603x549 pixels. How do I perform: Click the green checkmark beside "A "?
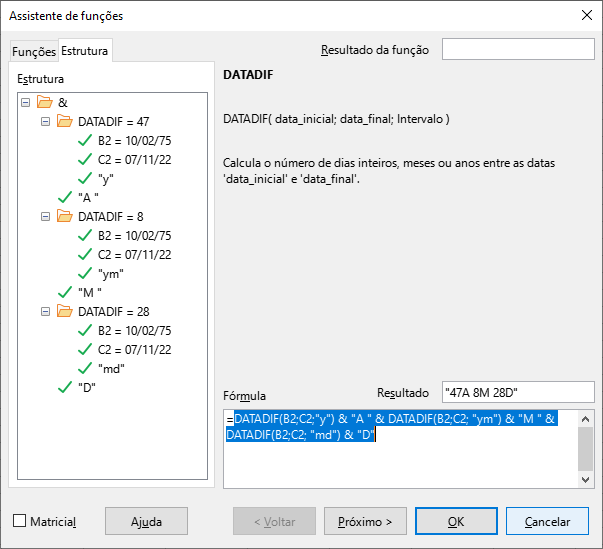(x=65, y=197)
